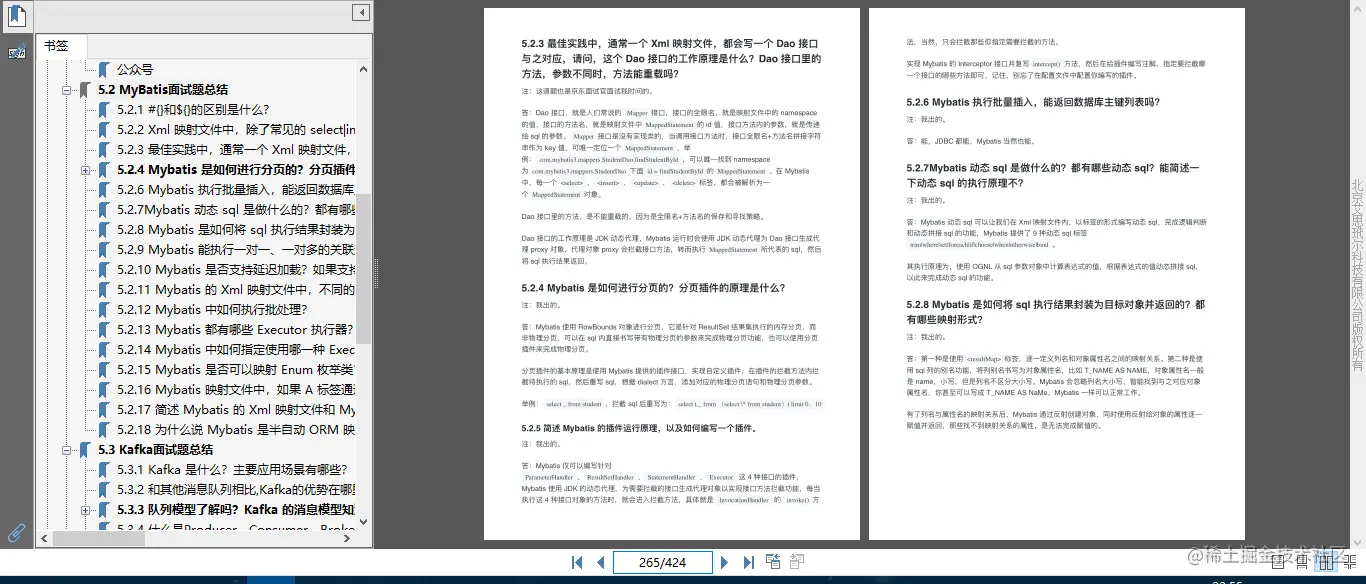This screenshot has height=584, width=1366.
Task: Jump to last page of document
Action: click(748, 563)
